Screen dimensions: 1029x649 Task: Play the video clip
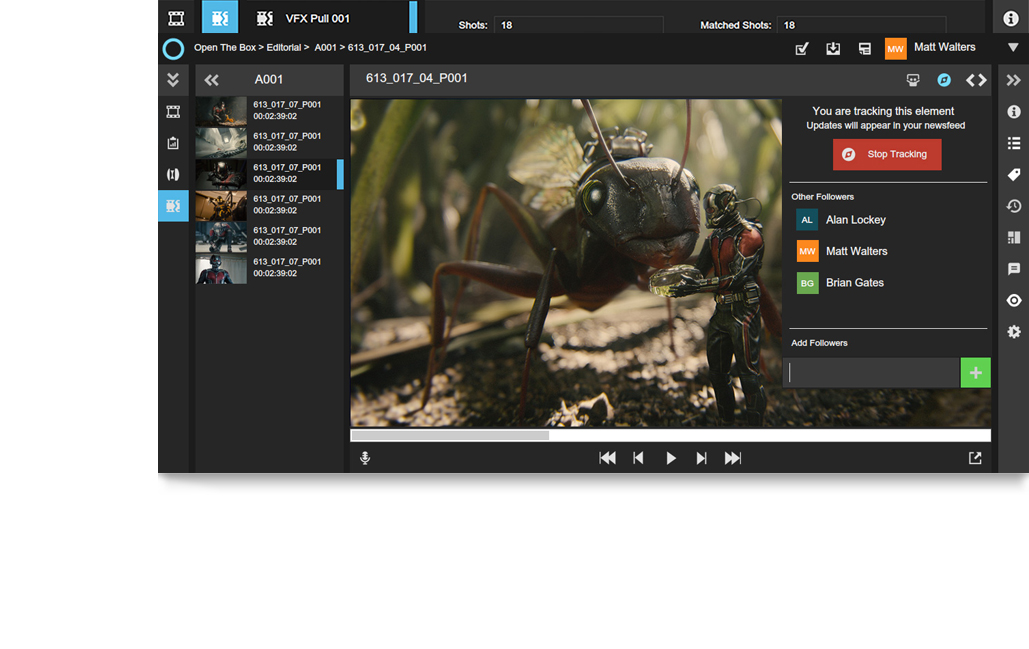671,458
